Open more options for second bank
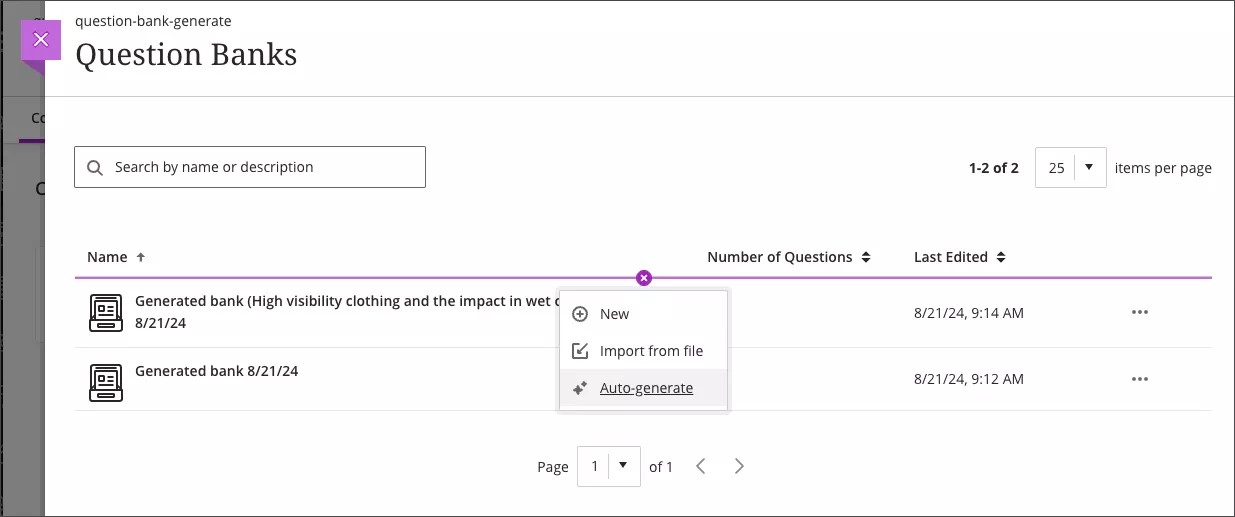 [x=1139, y=379]
